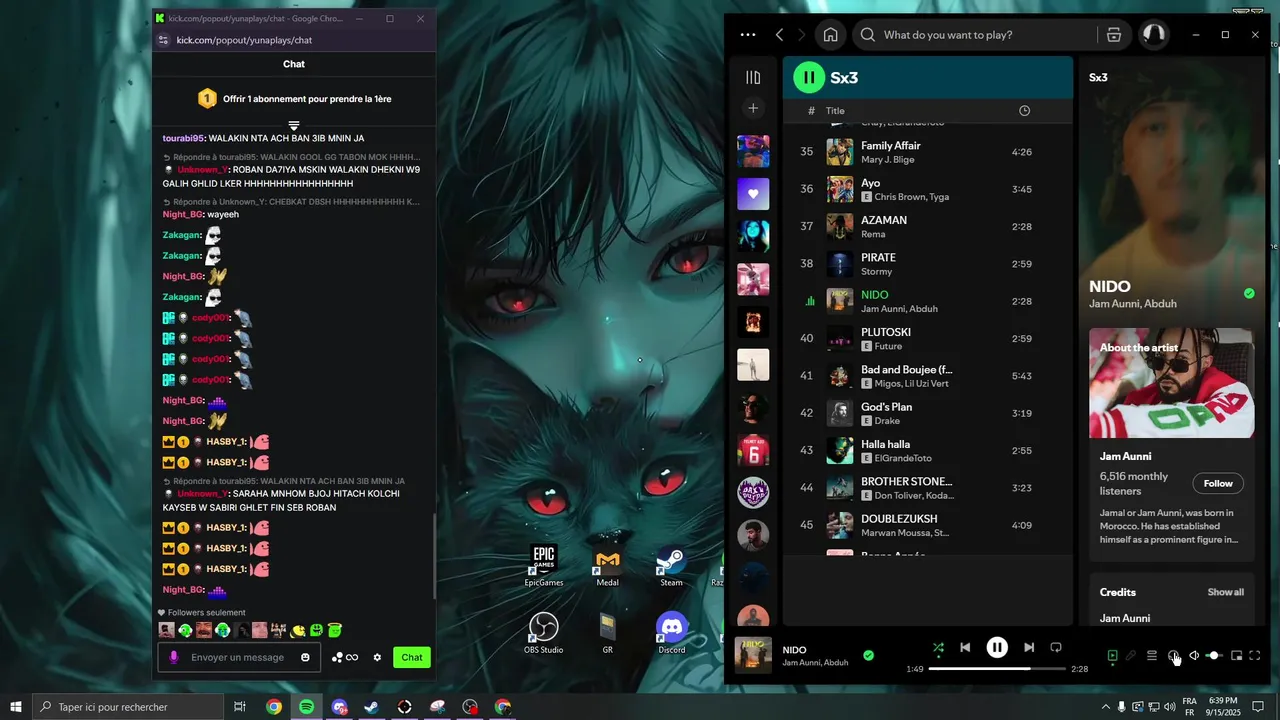Sort tracks by the Title column header
Image resolution: width=1280 pixels, height=720 pixels.
coord(835,111)
